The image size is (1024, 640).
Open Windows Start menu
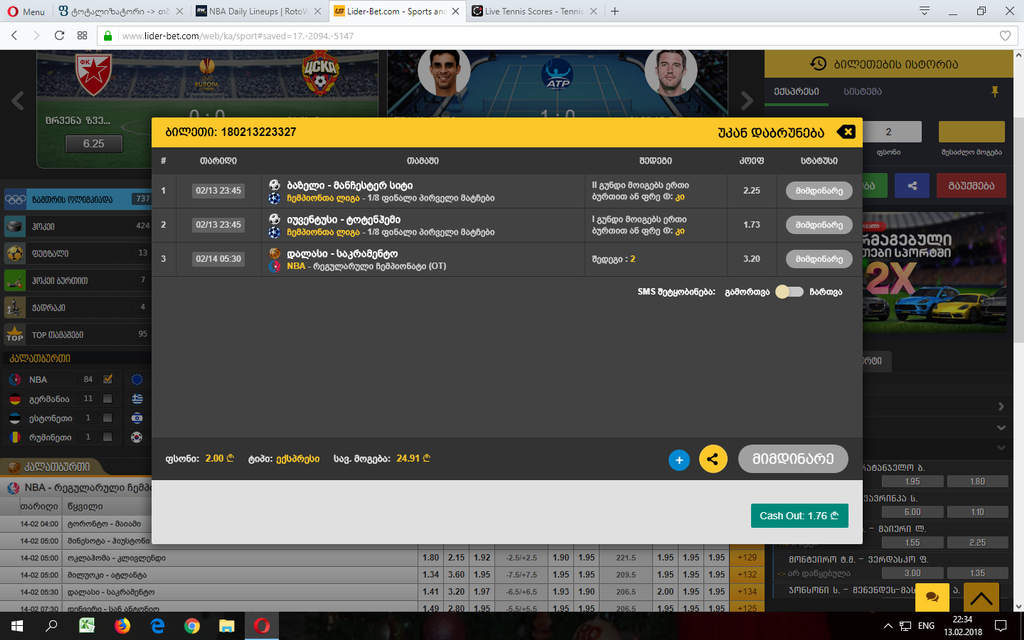tap(16, 626)
